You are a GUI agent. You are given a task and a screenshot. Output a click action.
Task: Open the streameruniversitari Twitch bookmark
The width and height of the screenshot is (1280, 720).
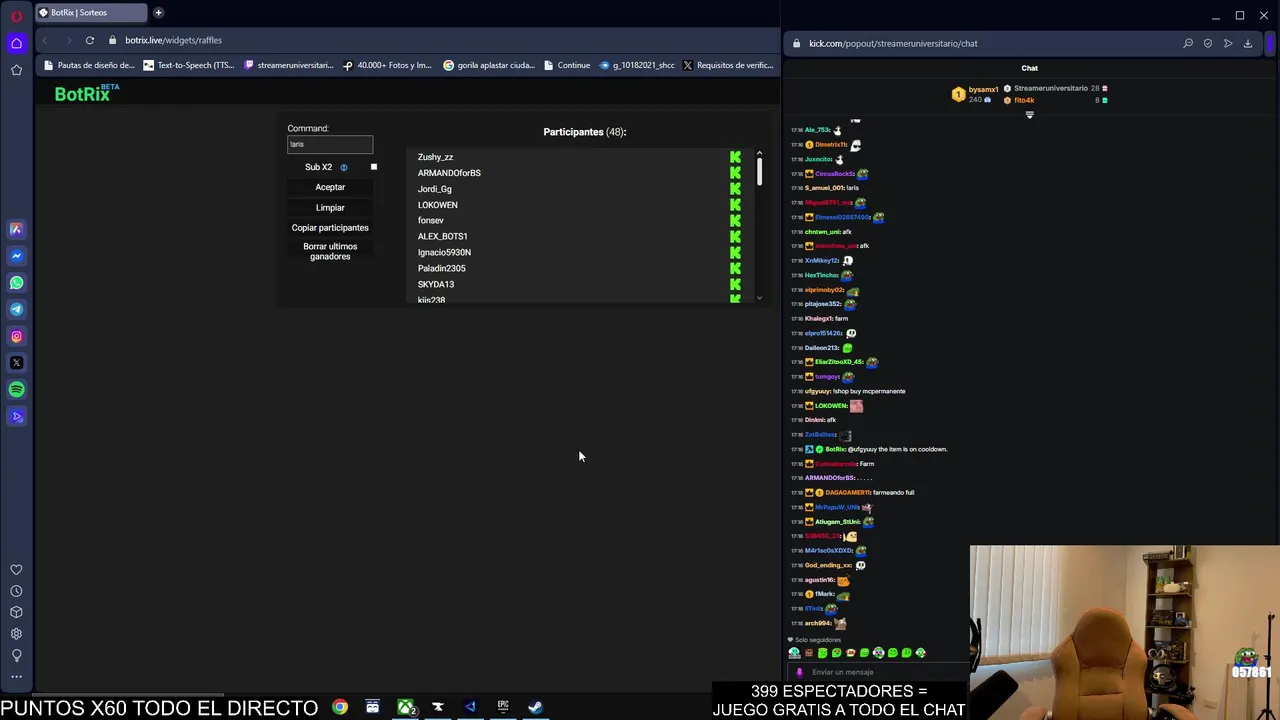[x=289, y=65]
